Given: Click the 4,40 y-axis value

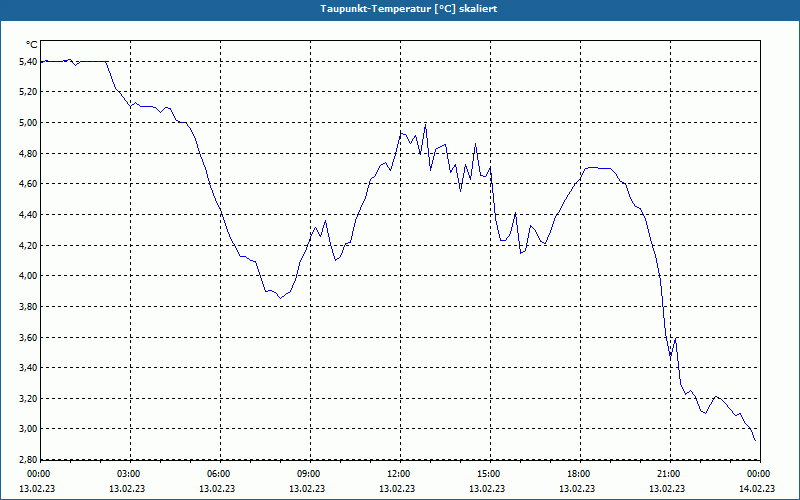Looking at the screenshot, I should 27,215.
